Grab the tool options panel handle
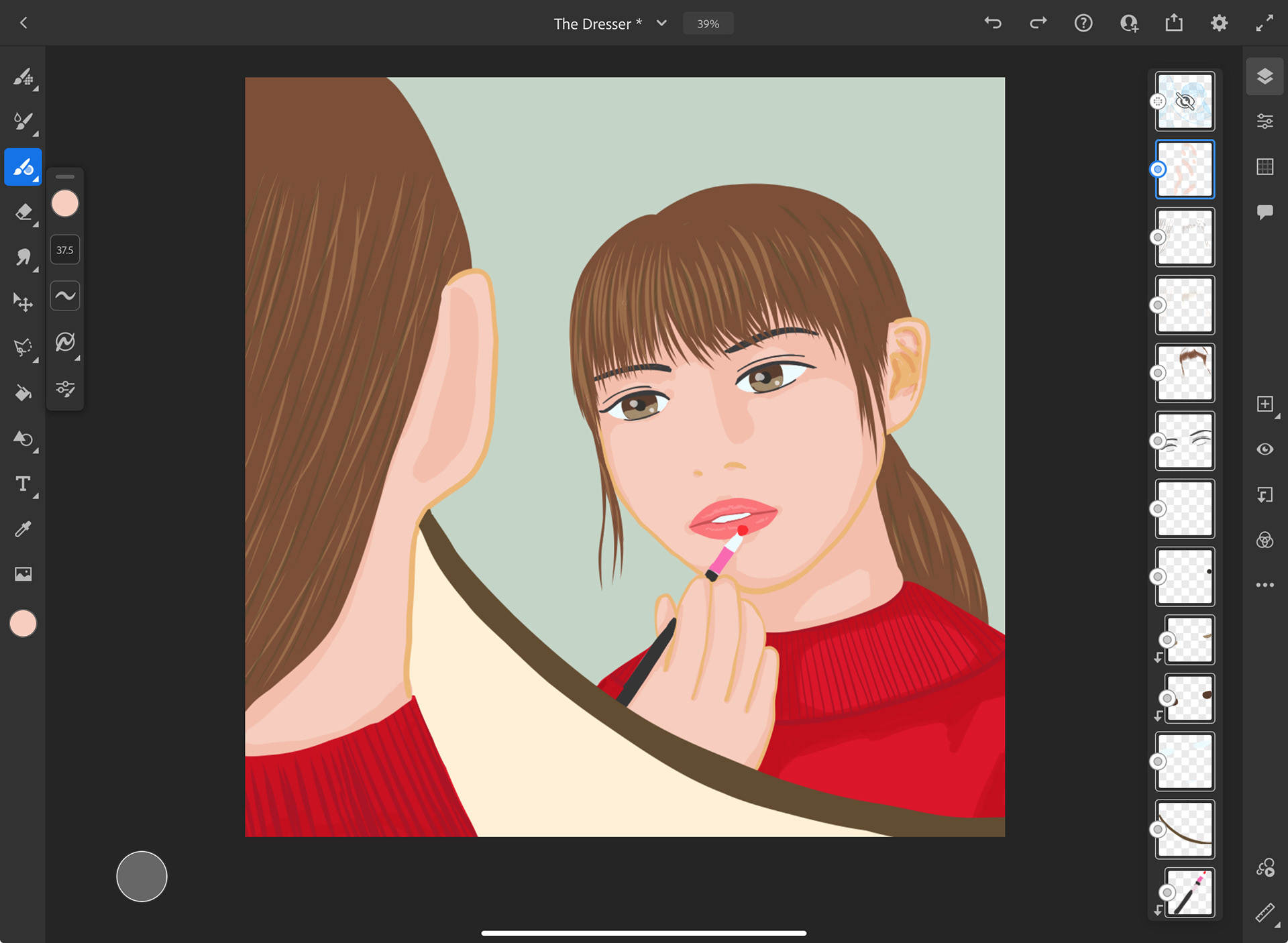Image resolution: width=1288 pixels, height=943 pixels. coord(65,176)
